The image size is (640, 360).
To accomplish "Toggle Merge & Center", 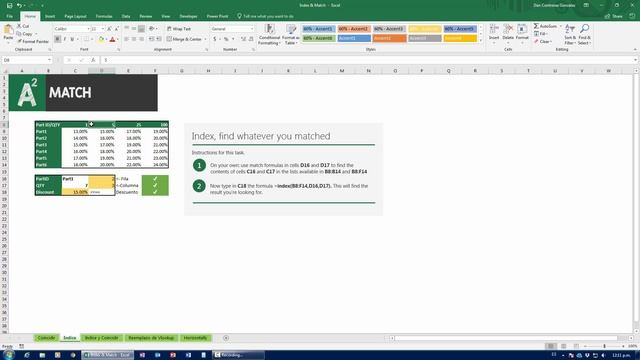I will 184,39.
